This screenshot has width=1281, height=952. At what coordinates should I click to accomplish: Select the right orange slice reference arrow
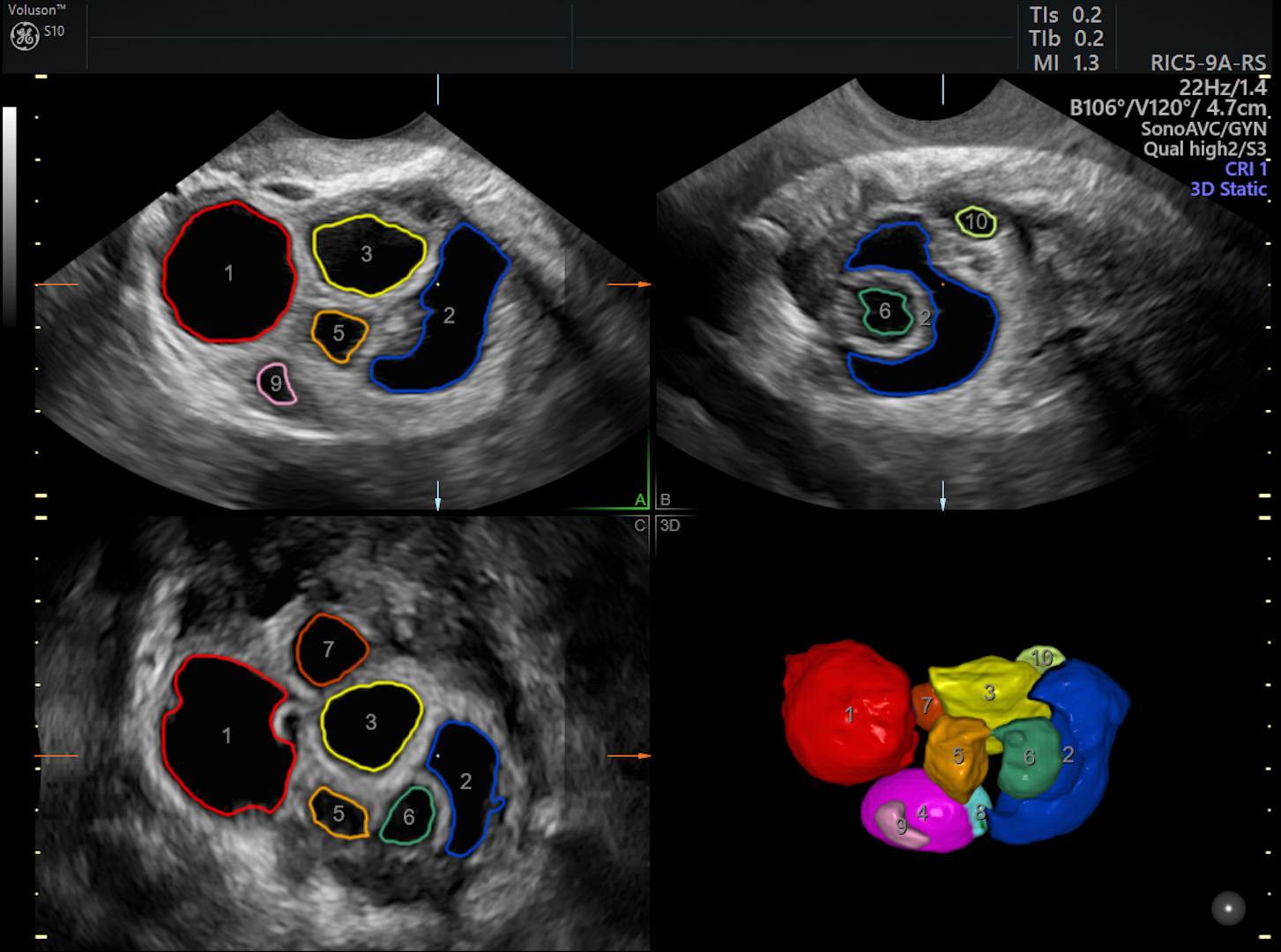coord(629,284)
